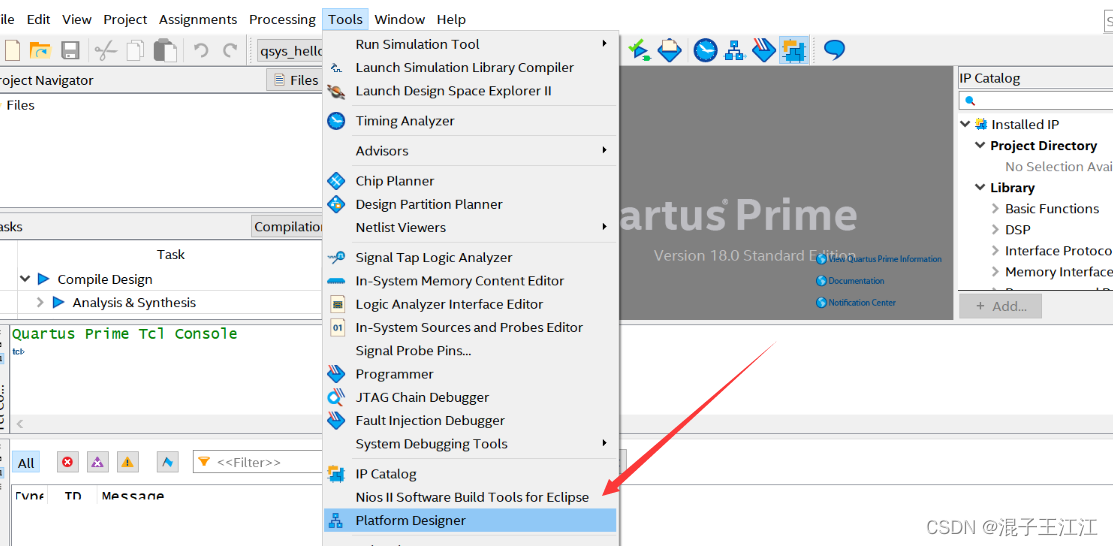Expand the Analysis & Synthesis task
The image size is (1113, 546).
40,302
